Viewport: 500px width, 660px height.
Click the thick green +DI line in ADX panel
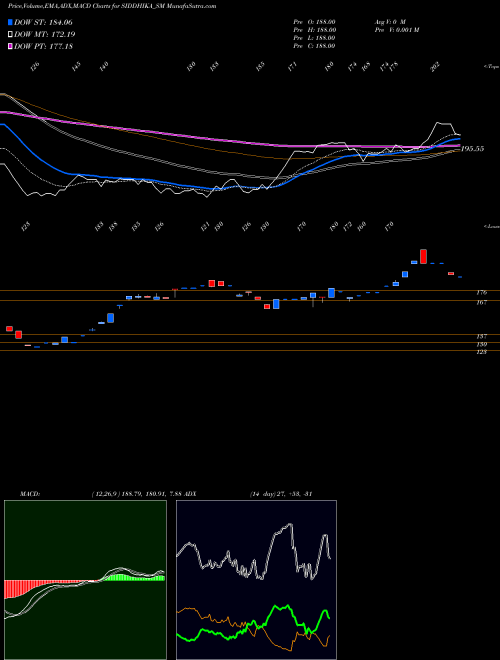(x=276, y=608)
